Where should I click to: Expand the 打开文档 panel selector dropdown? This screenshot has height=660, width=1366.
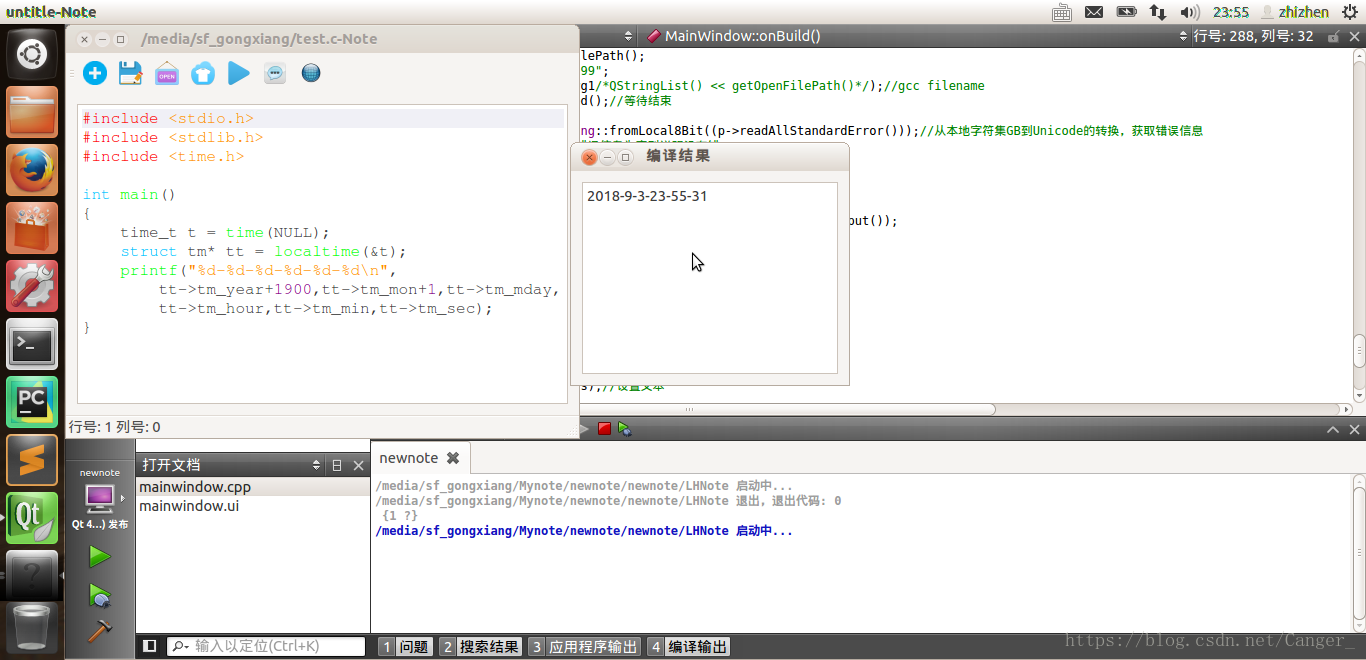316,465
